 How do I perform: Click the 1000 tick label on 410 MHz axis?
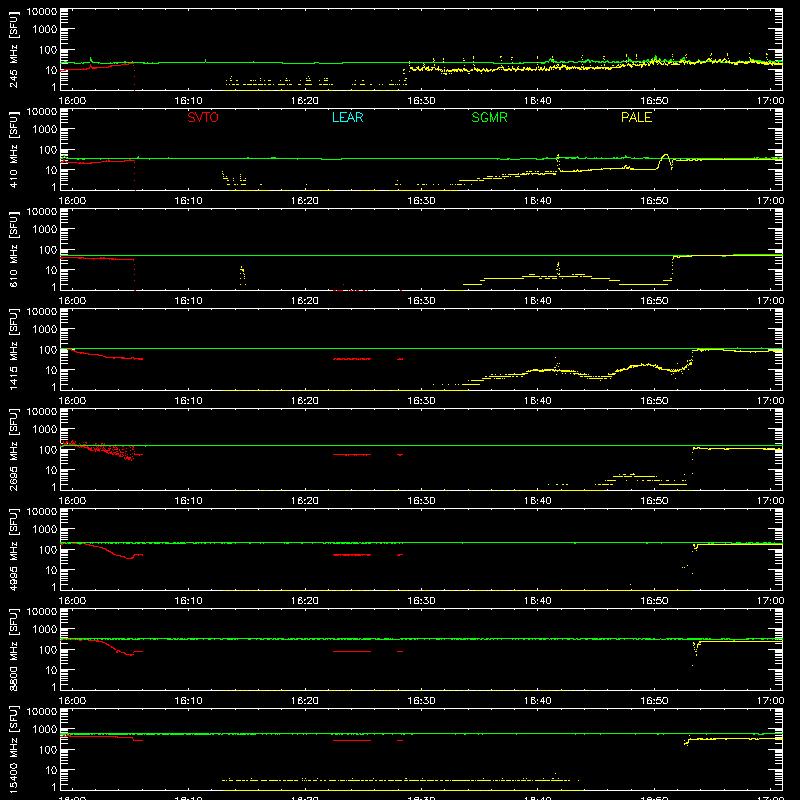pos(45,129)
